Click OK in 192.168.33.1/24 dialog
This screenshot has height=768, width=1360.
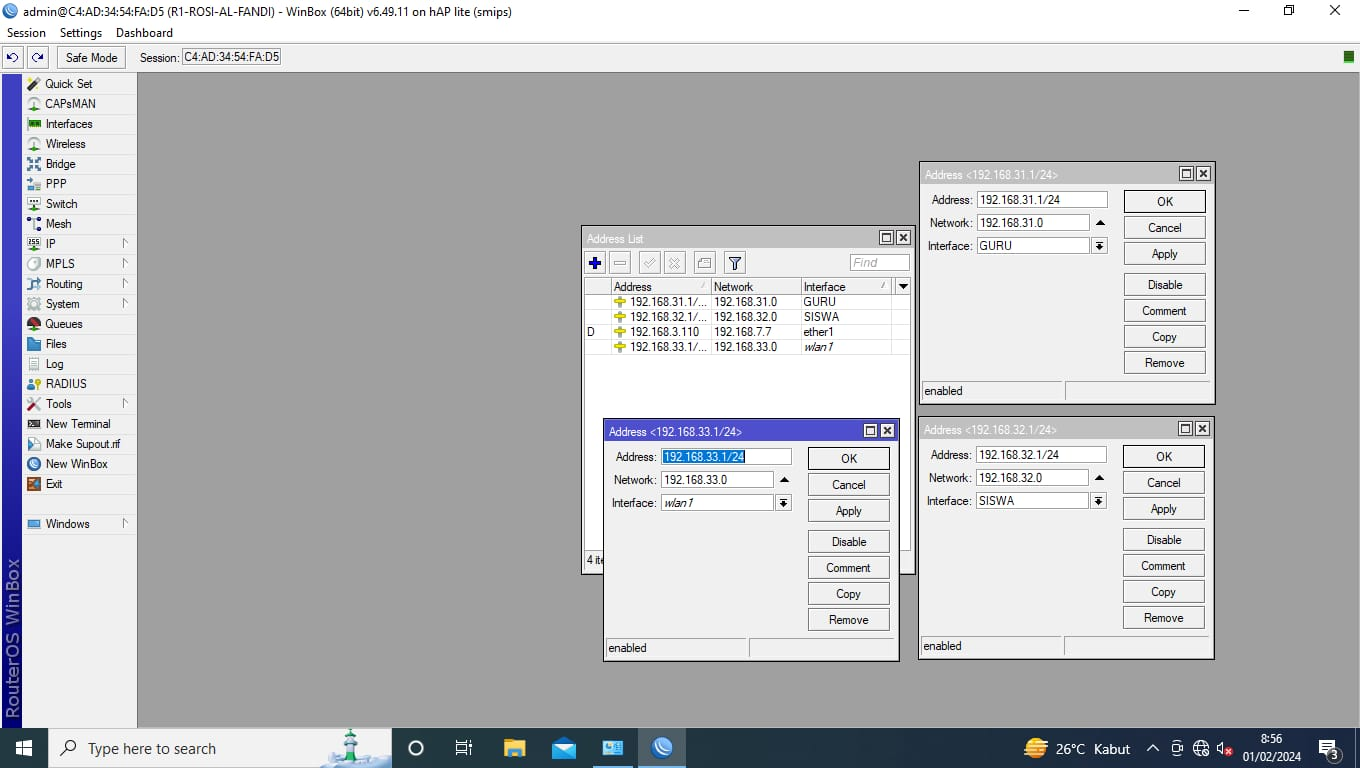849,458
